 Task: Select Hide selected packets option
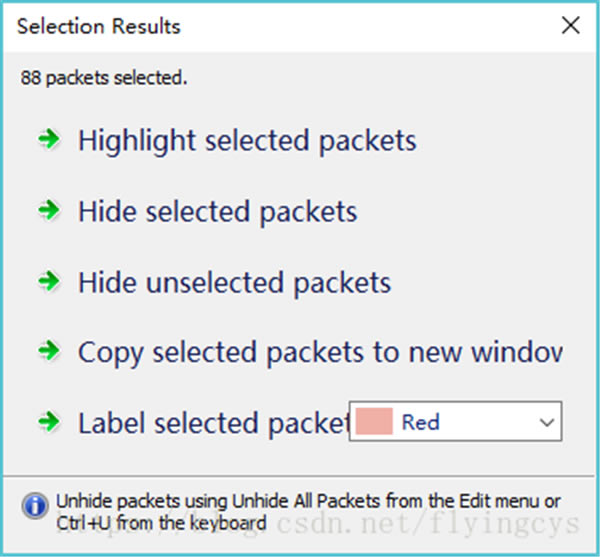tap(217, 212)
